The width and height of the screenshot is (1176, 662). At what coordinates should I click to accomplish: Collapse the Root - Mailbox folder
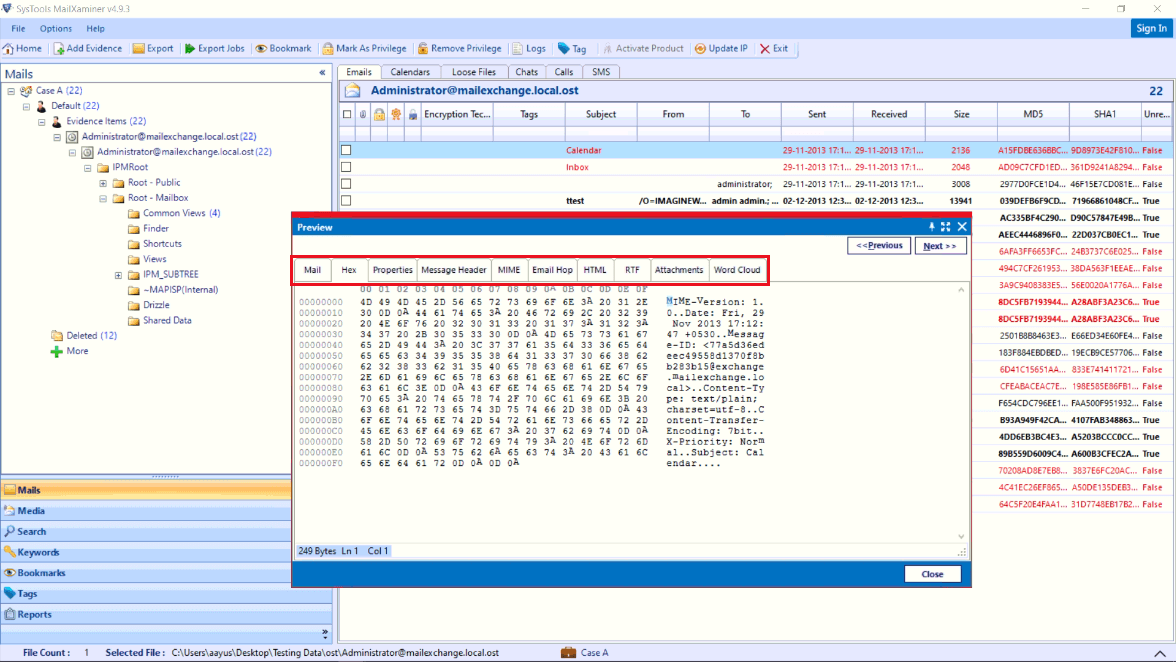point(103,199)
